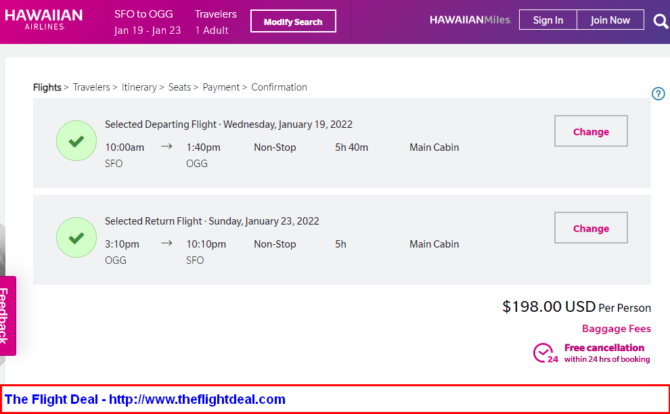This screenshot has height=414, width=670.
Task: Select the Travelers breadcrumb step
Action: 91,87
